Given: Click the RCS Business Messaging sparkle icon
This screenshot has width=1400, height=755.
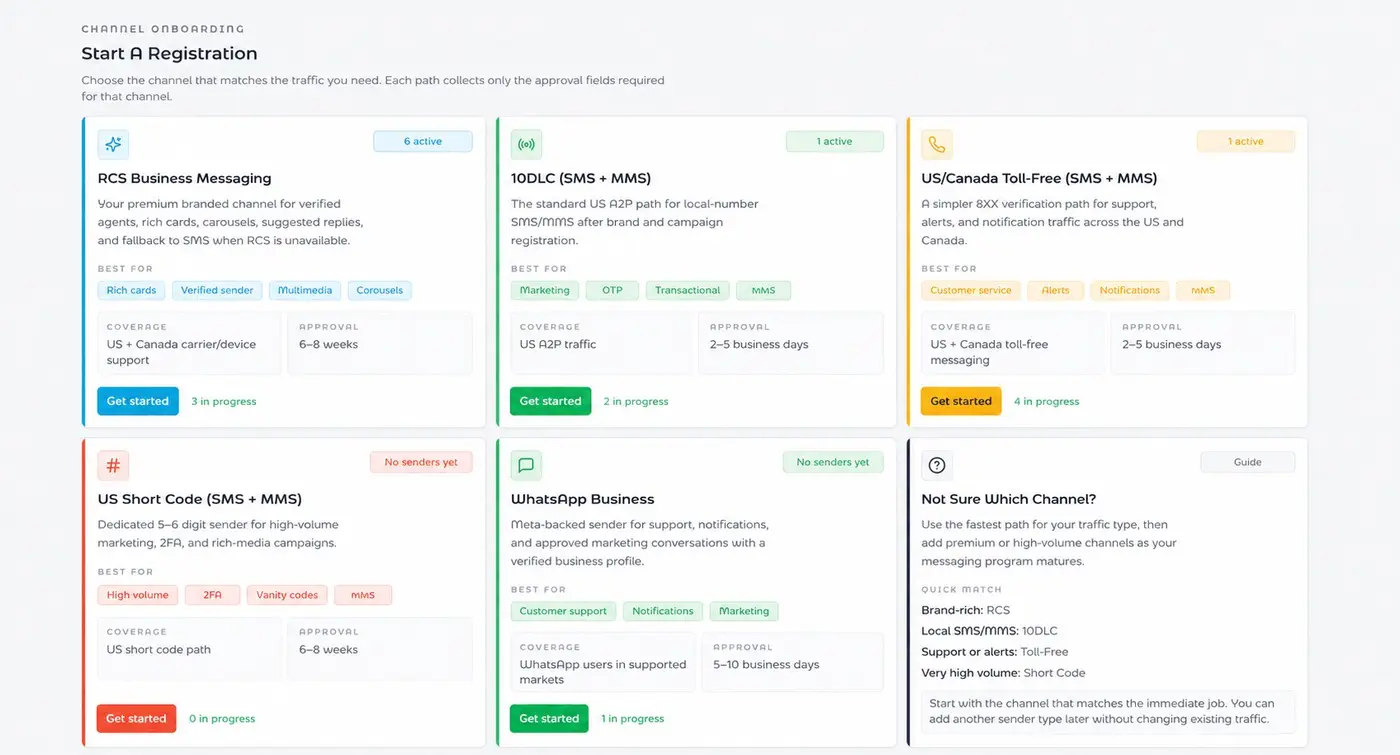Looking at the screenshot, I should click(113, 144).
